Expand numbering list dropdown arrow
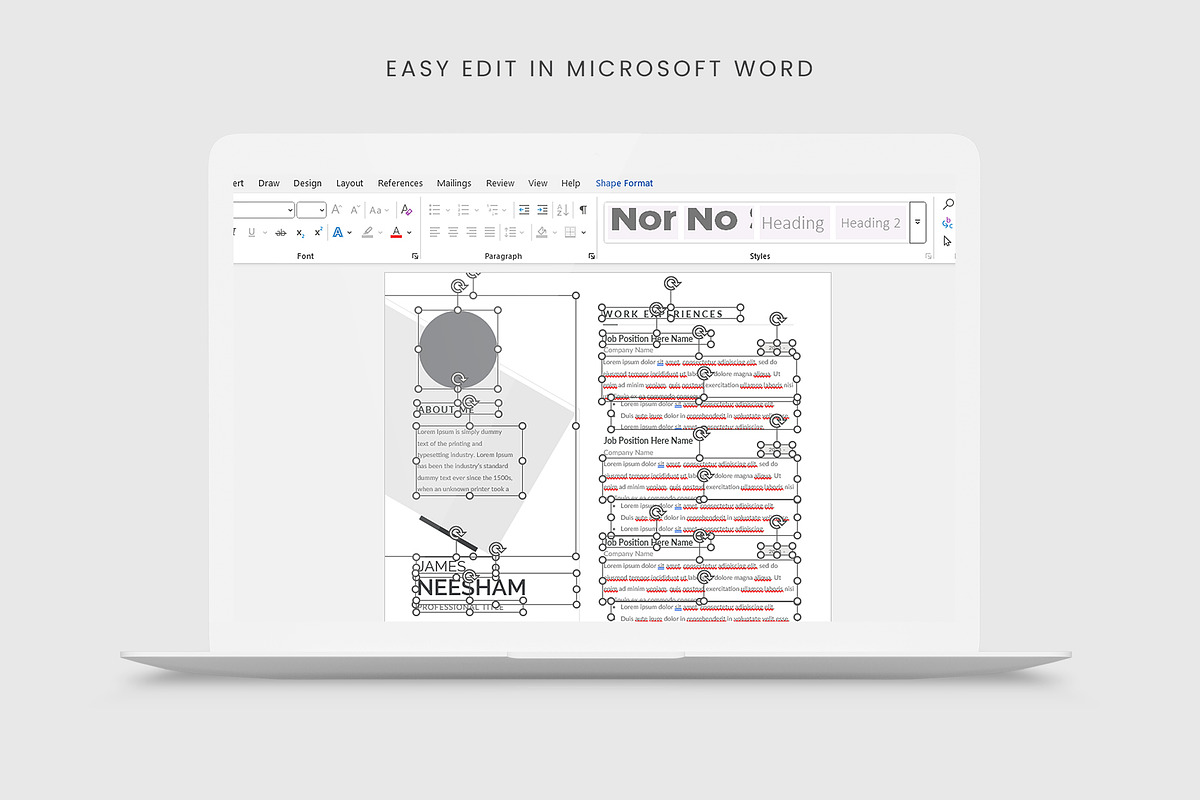This screenshot has width=1200, height=800. pos(476,210)
